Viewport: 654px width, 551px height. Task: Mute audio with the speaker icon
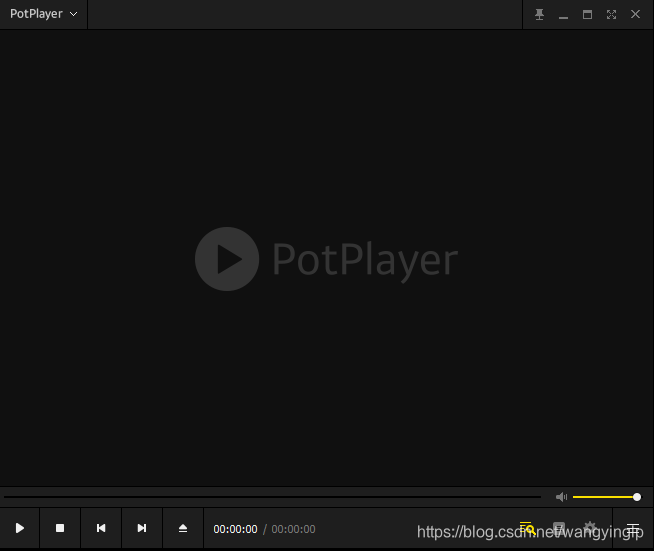561,497
